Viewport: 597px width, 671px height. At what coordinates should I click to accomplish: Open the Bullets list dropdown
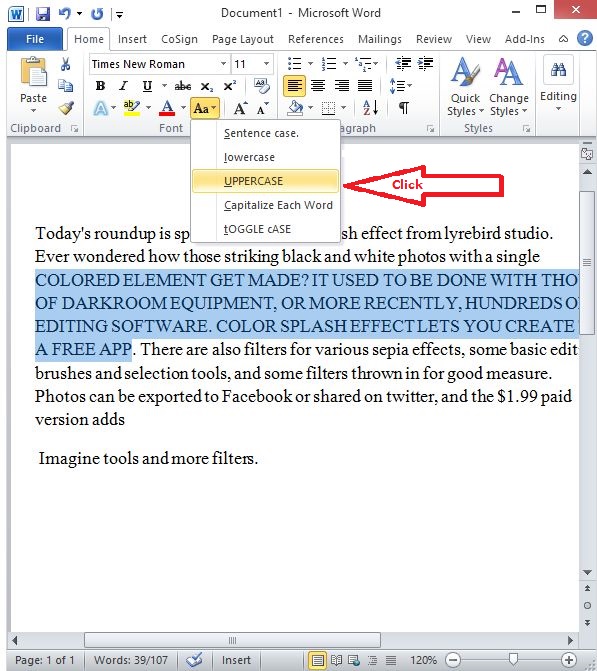[311, 64]
